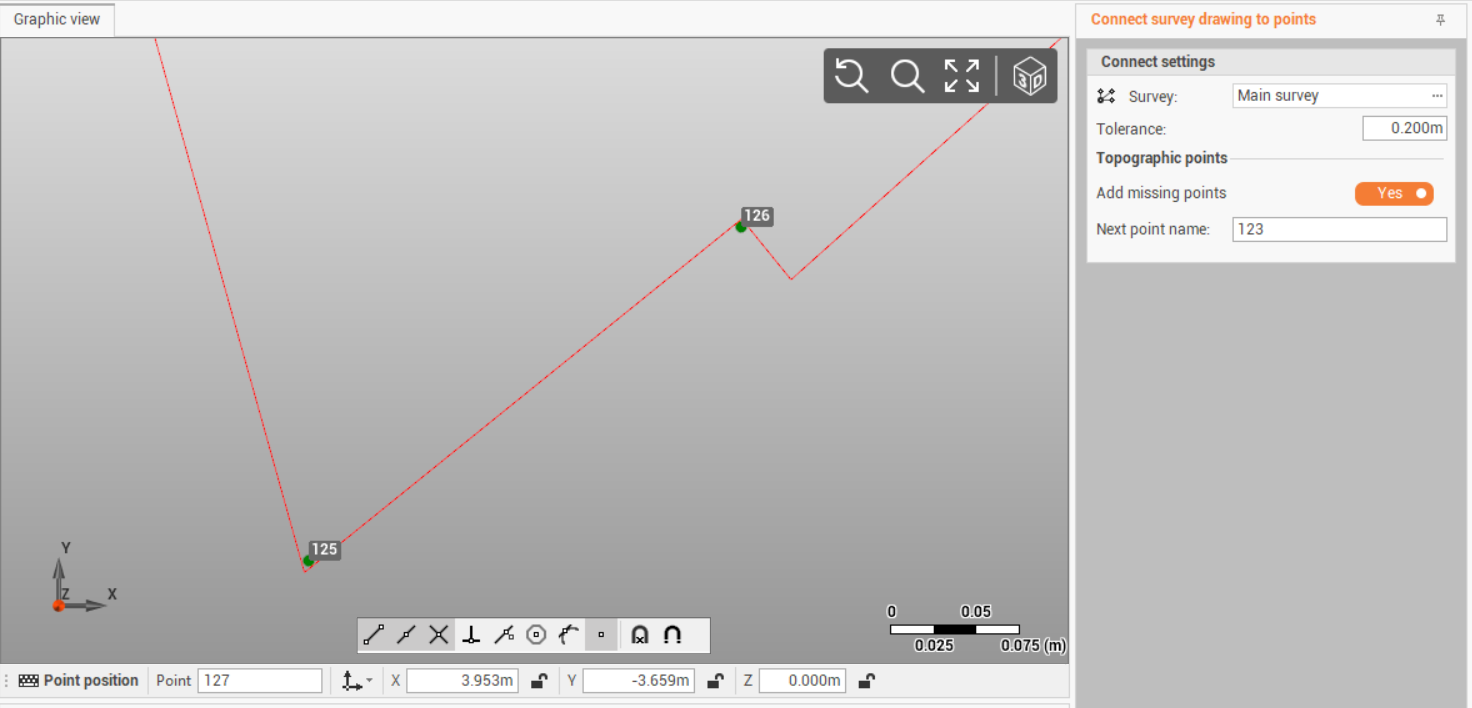This screenshot has width=1472, height=708.
Task: Select the perpendicular snap tool
Action: [471, 635]
